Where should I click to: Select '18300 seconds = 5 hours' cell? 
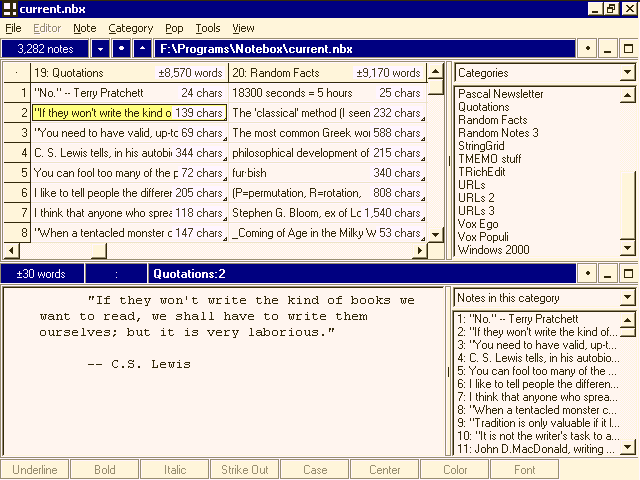[x=327, y=93]
